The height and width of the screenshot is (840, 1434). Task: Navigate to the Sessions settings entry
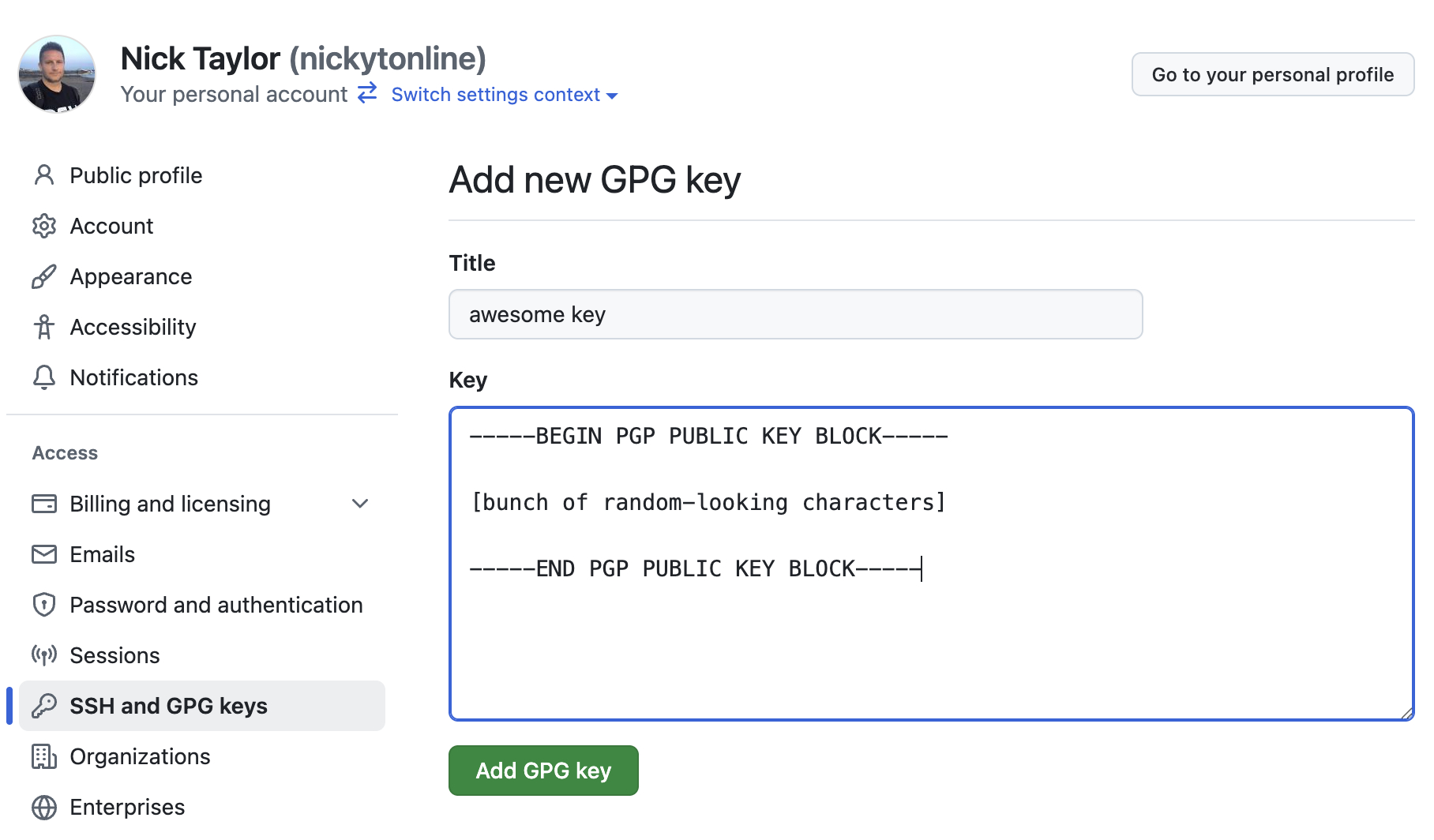tap(115, 655)
